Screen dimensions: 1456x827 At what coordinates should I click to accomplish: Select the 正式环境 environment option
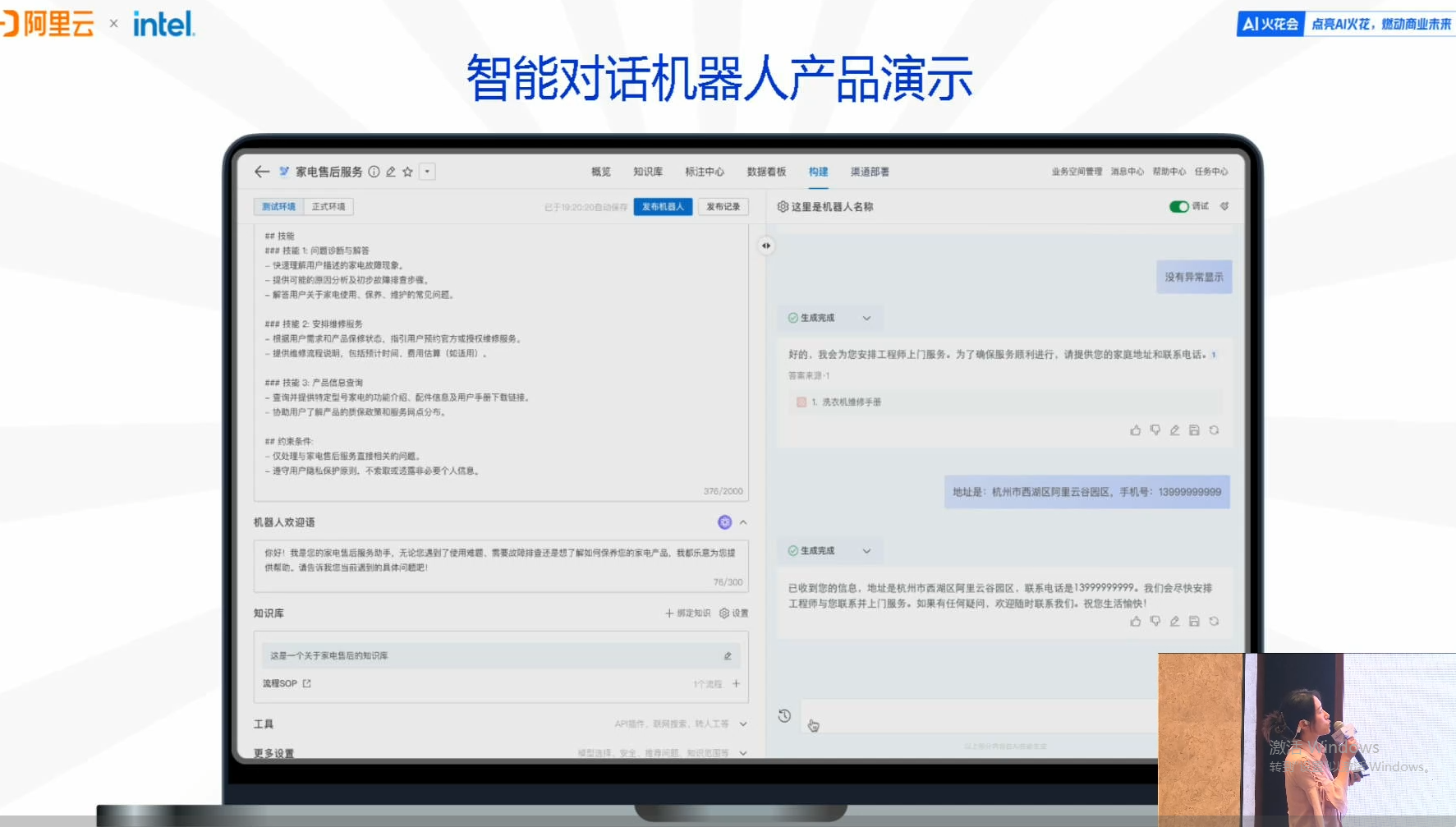[327, 207]
